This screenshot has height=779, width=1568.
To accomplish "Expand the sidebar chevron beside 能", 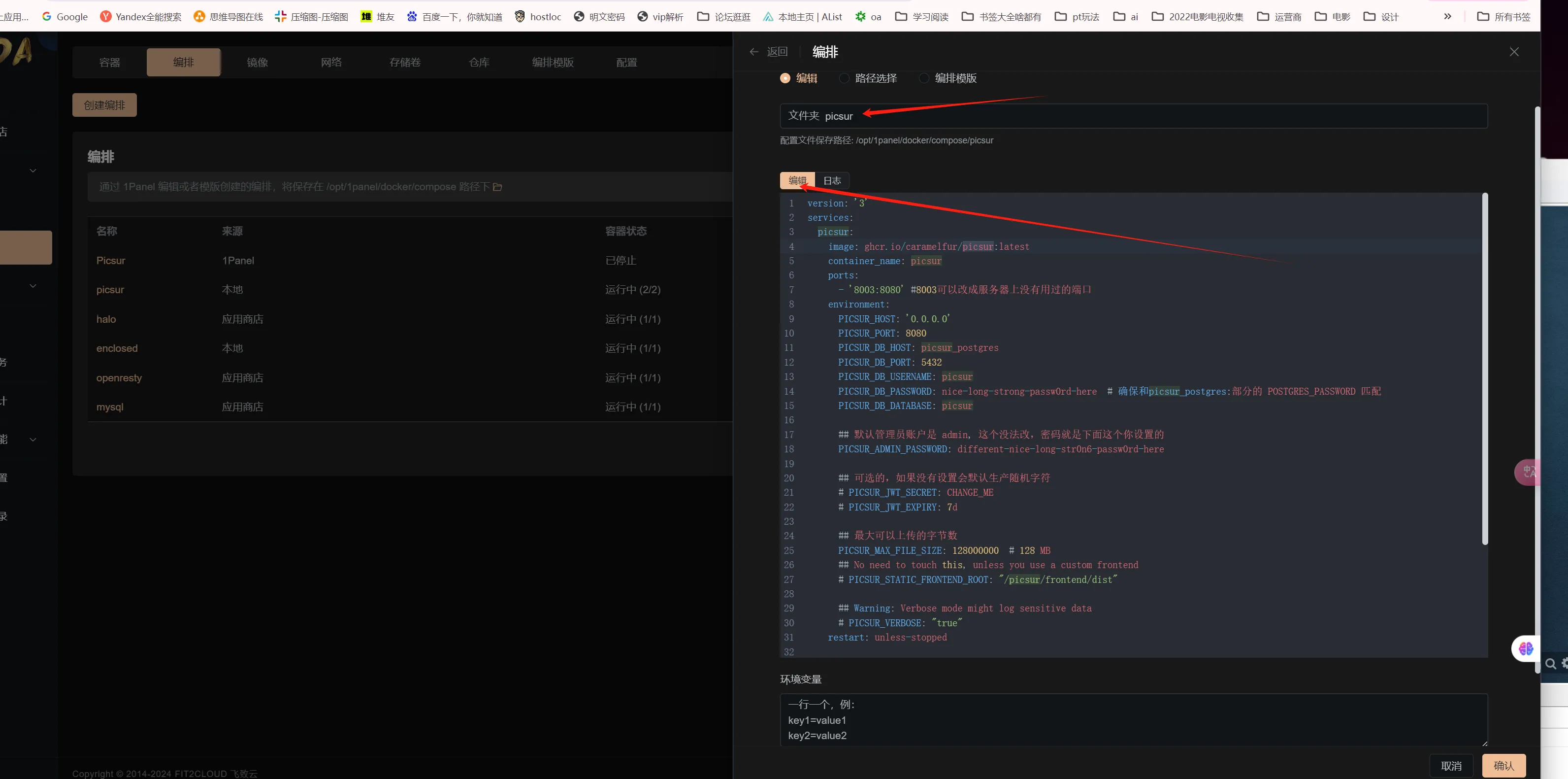I will pyautogui.click(x=33, y=439).
